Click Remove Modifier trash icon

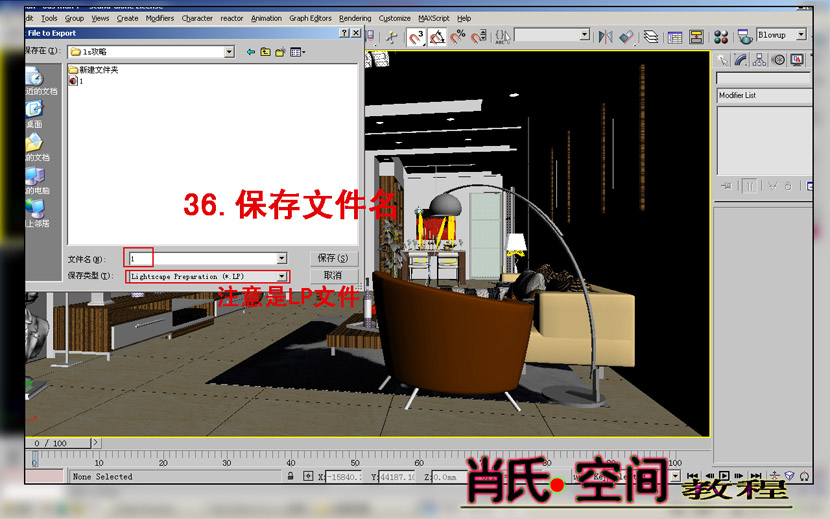tap(788, 186)
